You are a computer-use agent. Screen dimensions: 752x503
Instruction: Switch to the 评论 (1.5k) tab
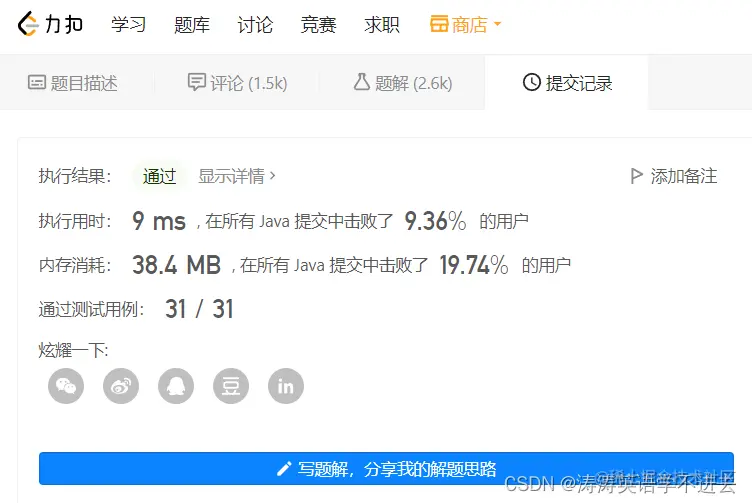coord(237,83)
